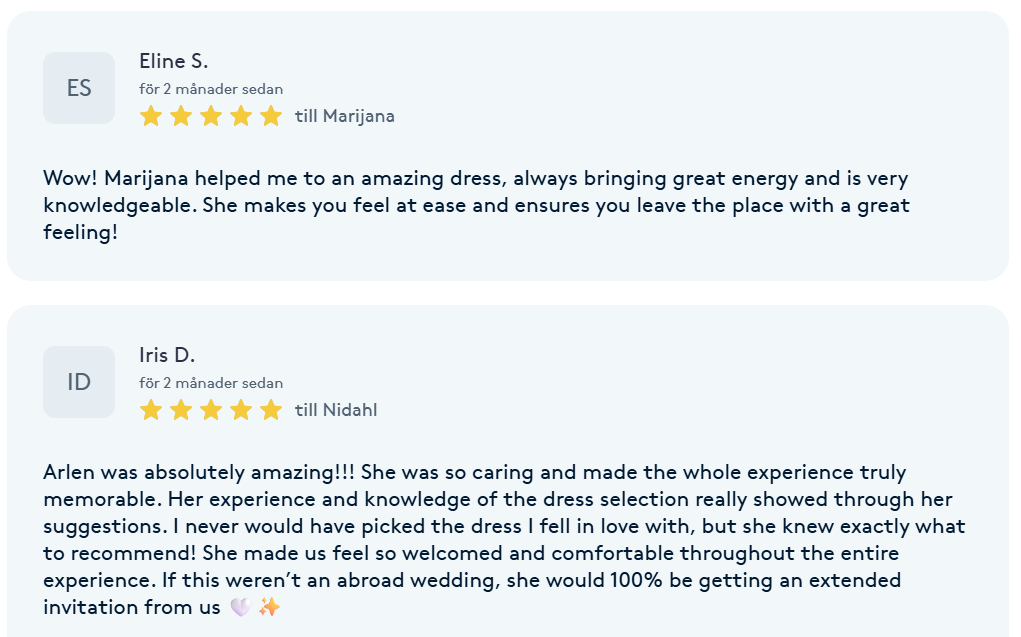Viewport: 1021px width, 637px height.
Task: Click the third star in Eline's rating
Action: click(211, 116)
